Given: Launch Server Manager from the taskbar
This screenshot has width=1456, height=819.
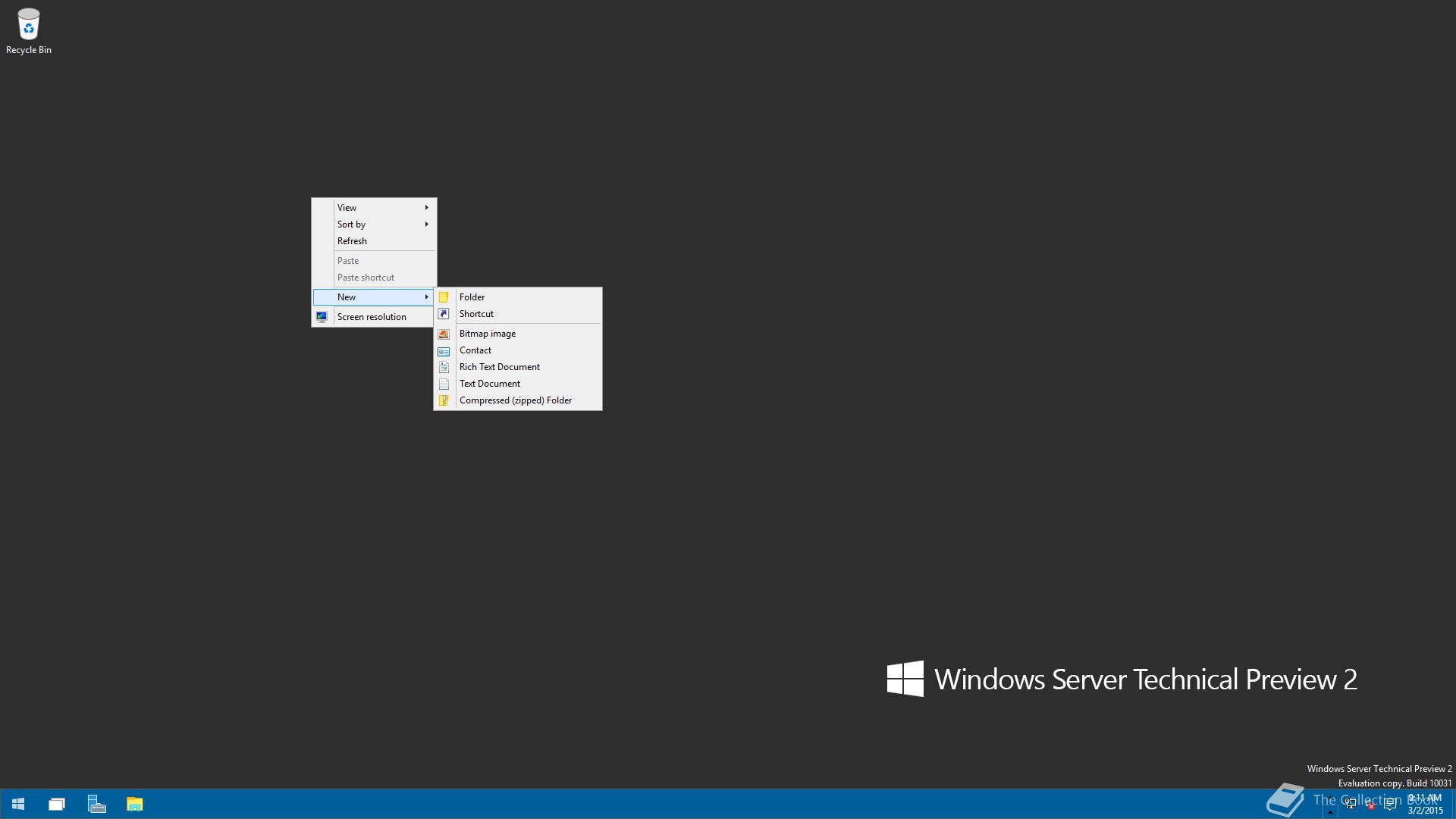Looking at the screenshot, I should [x=96, y=804].
